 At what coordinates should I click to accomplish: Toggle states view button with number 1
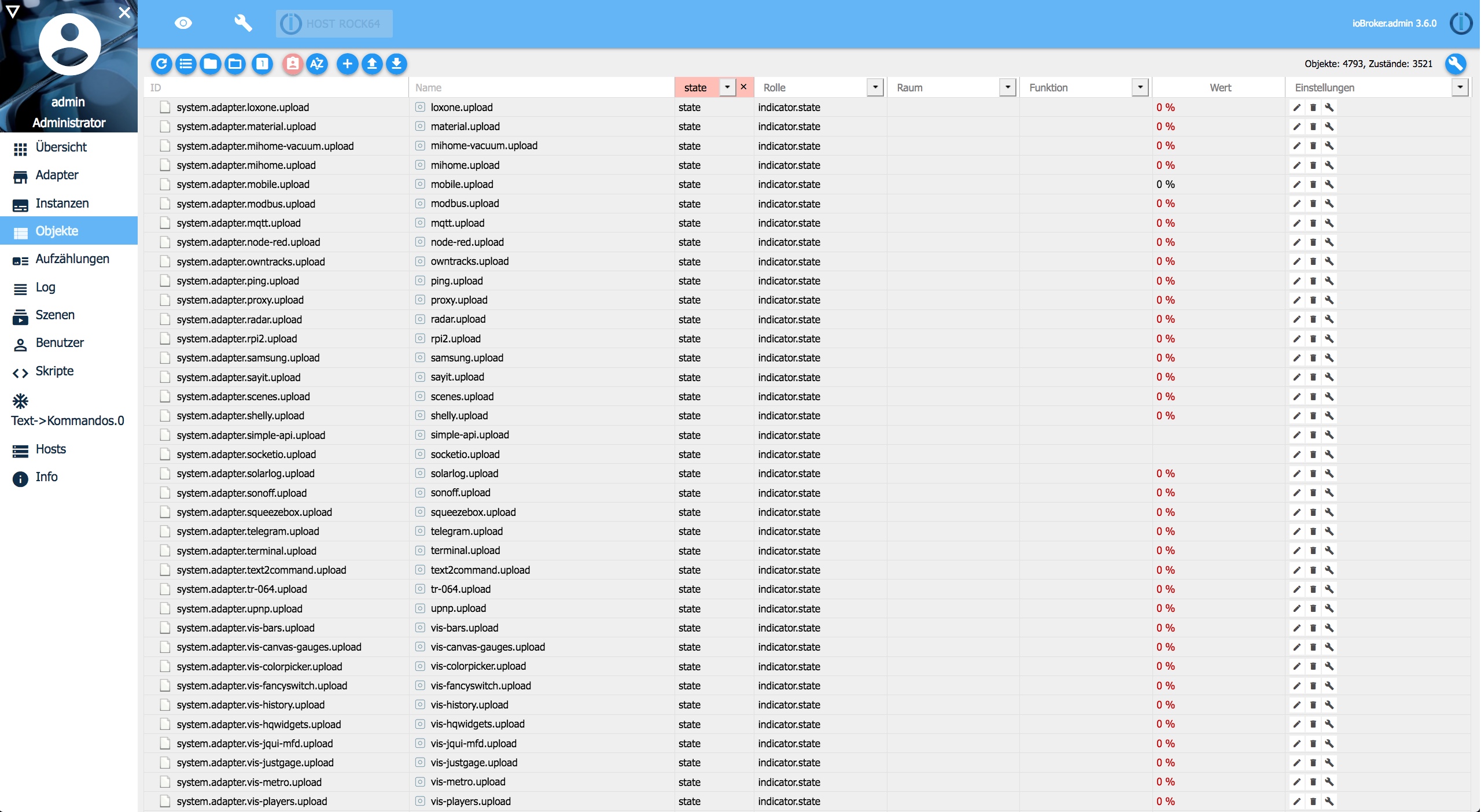coord(262,64)
